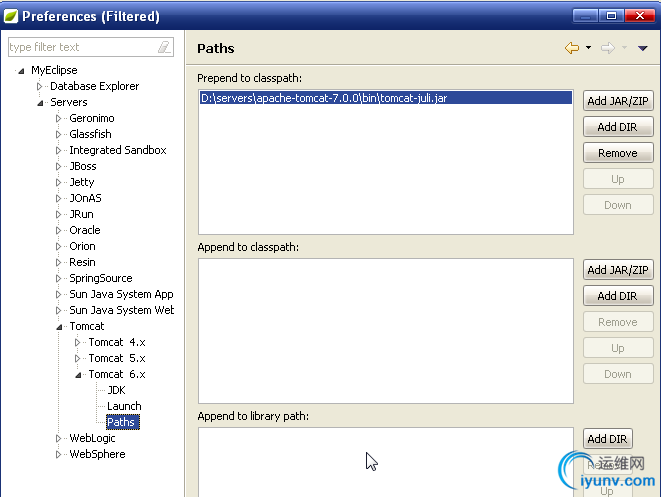This screenshot has height=497, width=661.
Task: Expand the Geronimo server node
Action: [x=58, y=118]
